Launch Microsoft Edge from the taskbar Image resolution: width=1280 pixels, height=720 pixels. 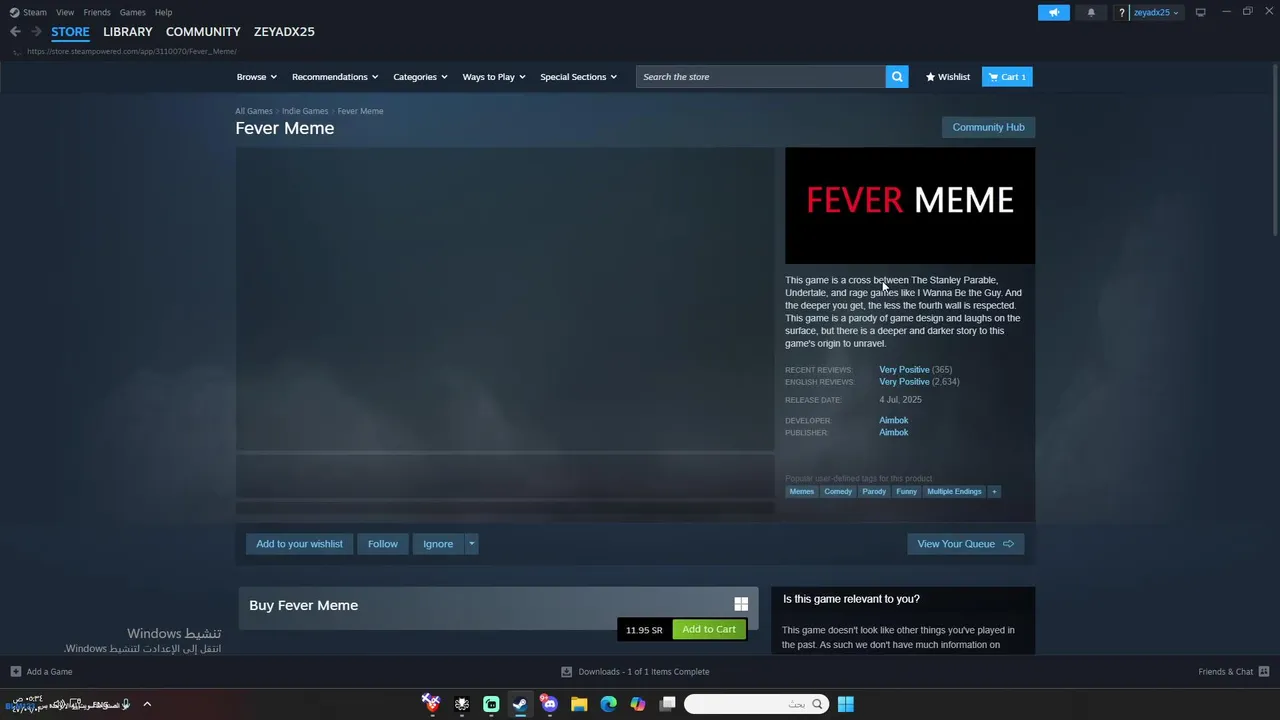pyautogui.click(x=608, y=704)
